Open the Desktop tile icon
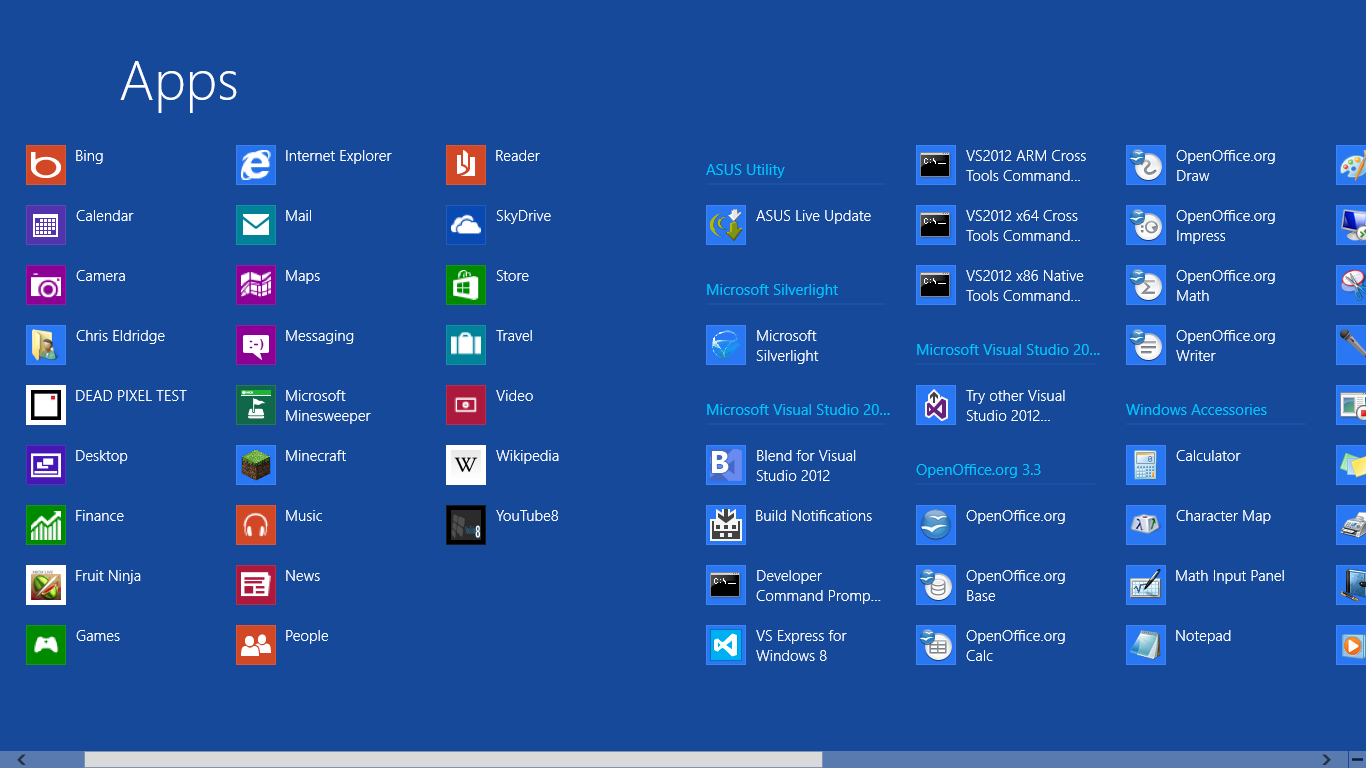The height and width of the screenshot is (768, 1366). [x=46, y=465]
